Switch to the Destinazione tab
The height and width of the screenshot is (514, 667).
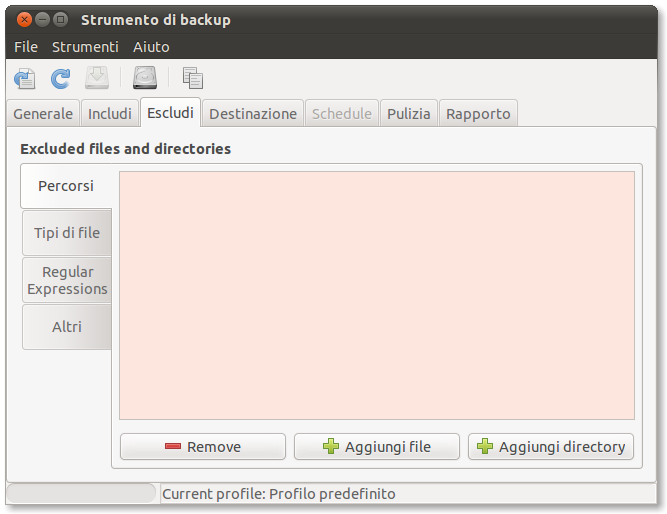[253, 114]
